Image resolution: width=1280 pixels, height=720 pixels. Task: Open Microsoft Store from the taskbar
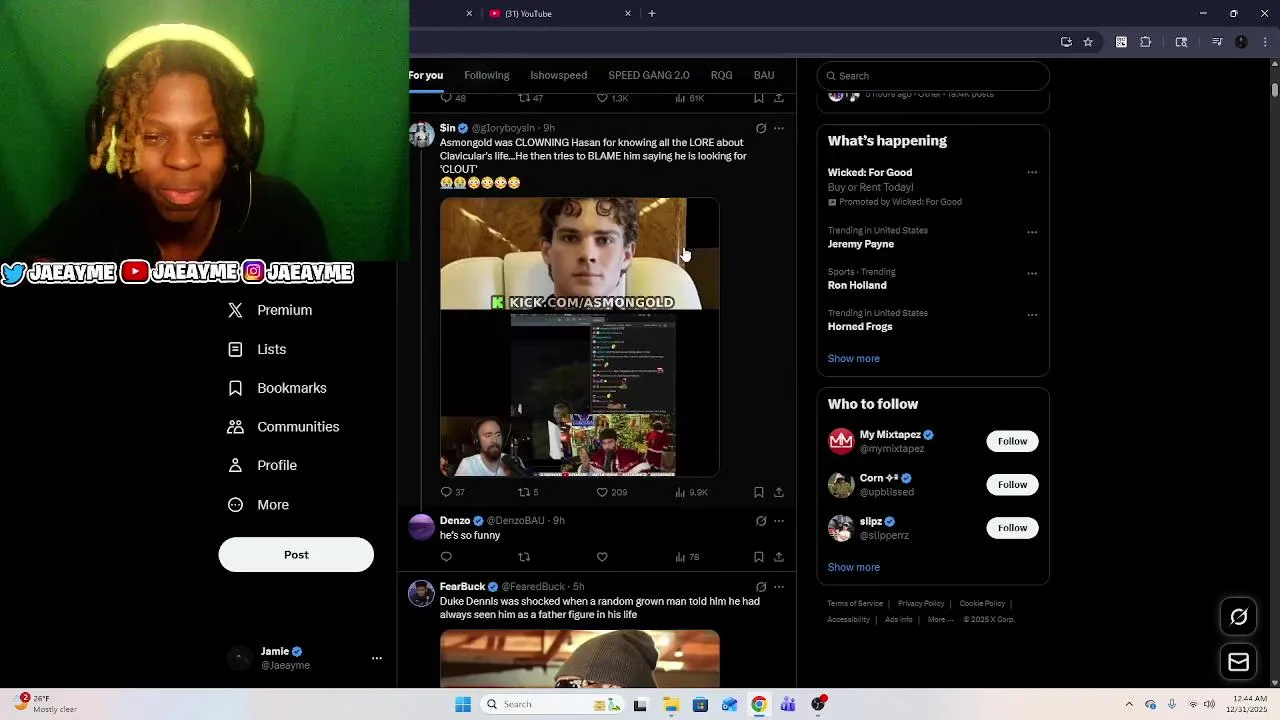click(x=700, y=704)
